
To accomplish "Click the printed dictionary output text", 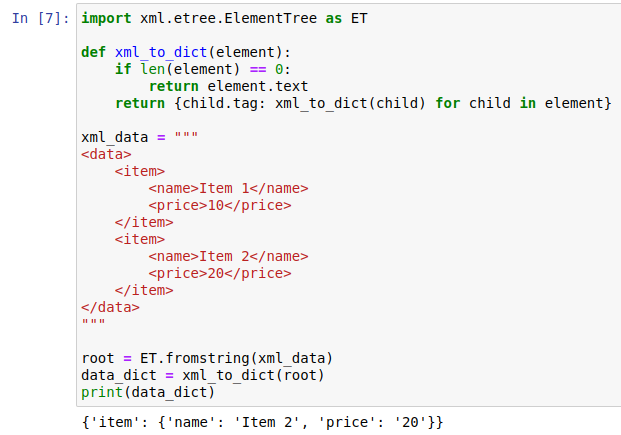I will click(x=262, y=423).
